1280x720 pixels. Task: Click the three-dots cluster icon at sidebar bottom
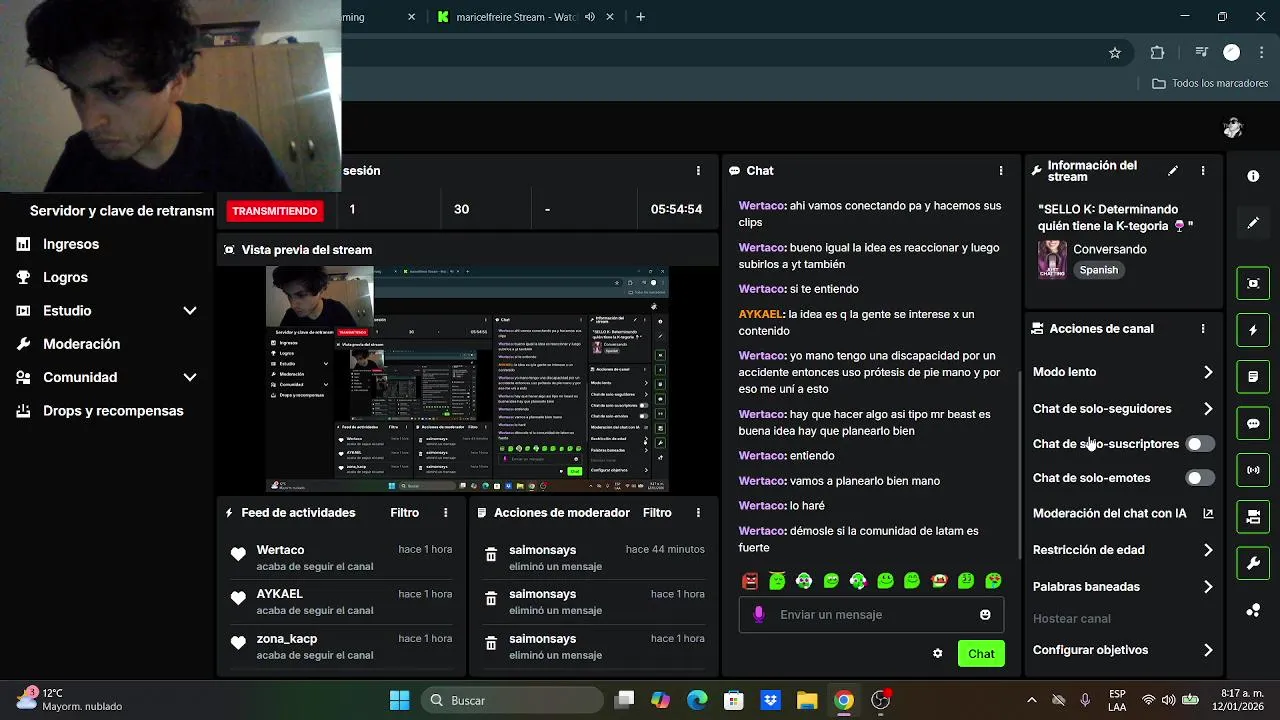point(1253,610)
